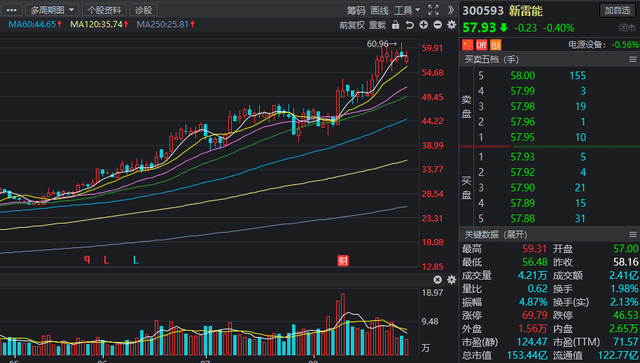Expand toolbar with double-chevron icon
The width and height of the screenshot is (640, 363).
[x=451, y=10]
